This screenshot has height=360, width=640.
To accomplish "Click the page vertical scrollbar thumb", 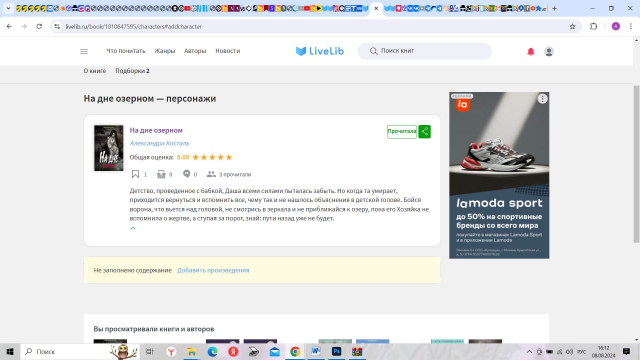I will [636, 164].
